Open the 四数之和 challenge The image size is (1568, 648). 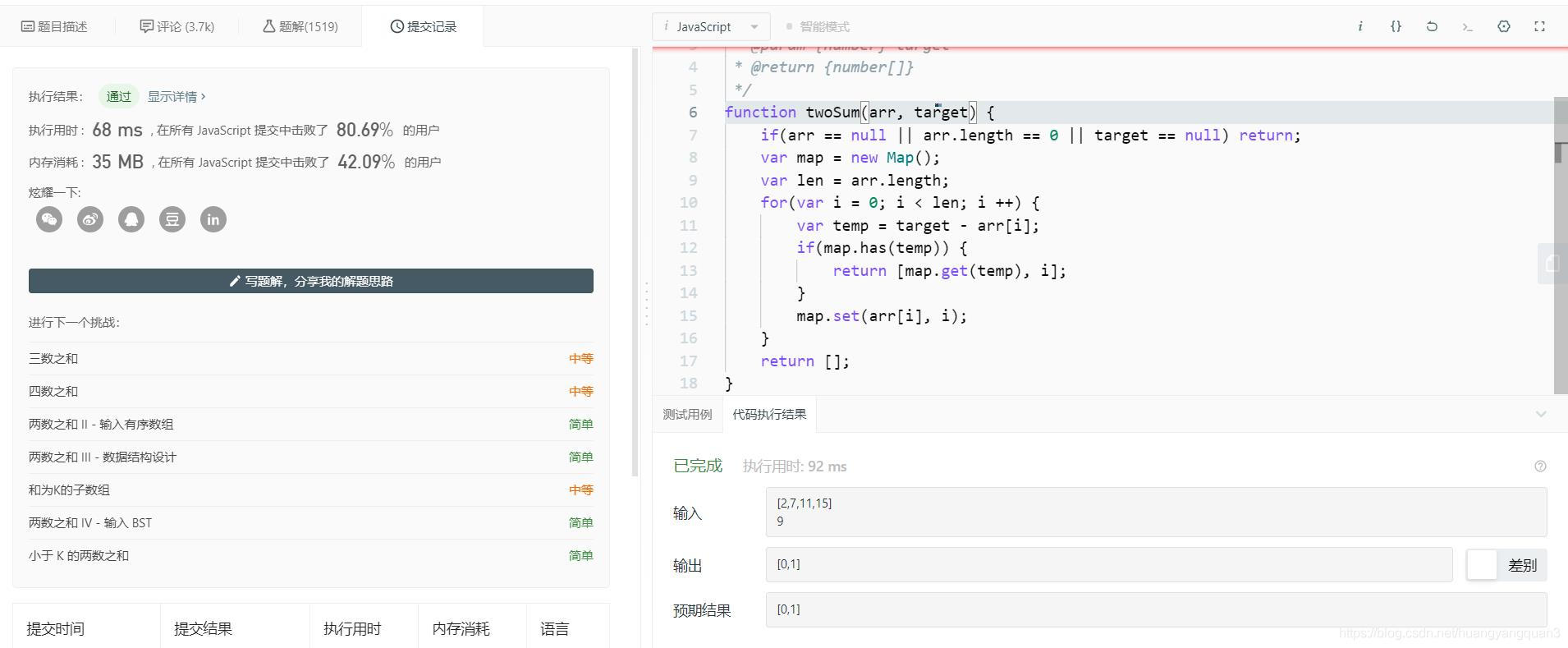(311, 391)
